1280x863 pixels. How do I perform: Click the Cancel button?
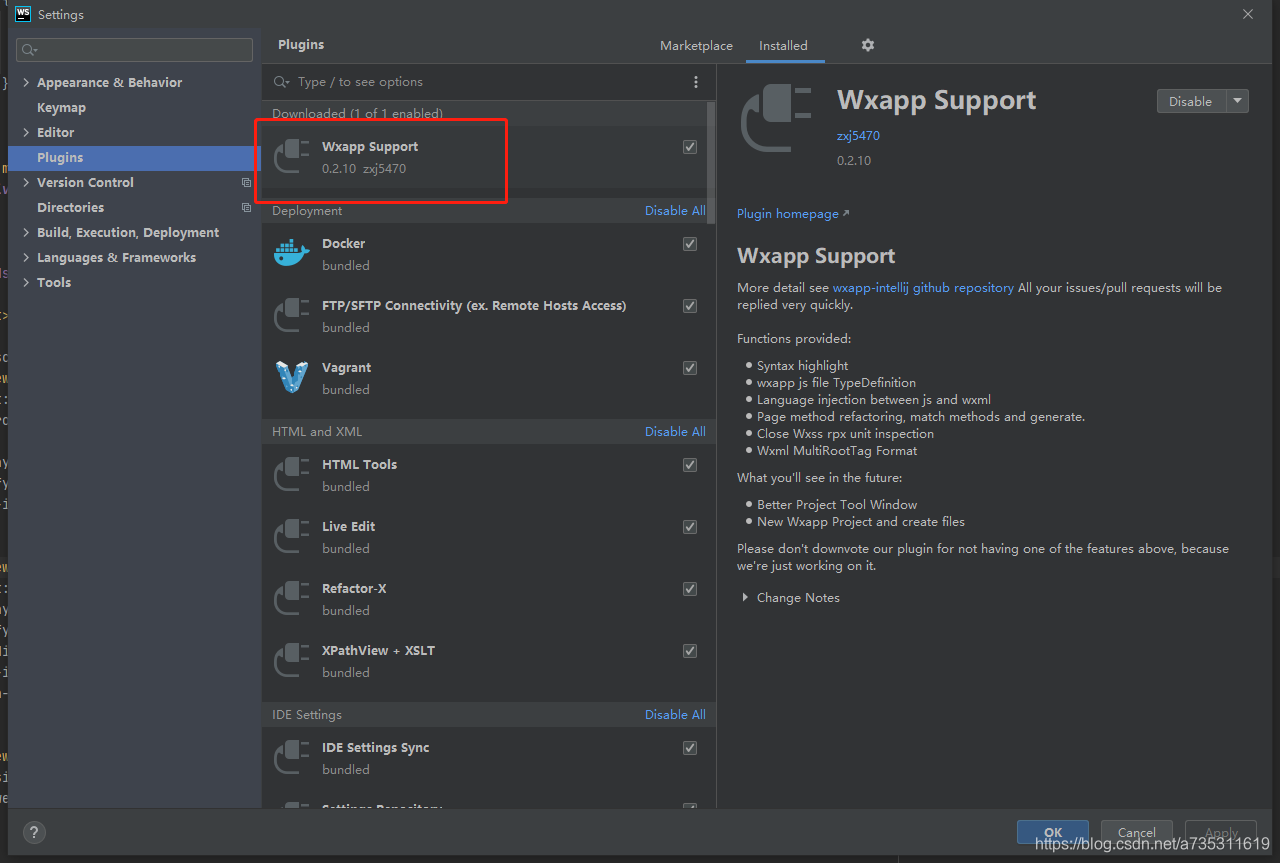pos(1137,832)
